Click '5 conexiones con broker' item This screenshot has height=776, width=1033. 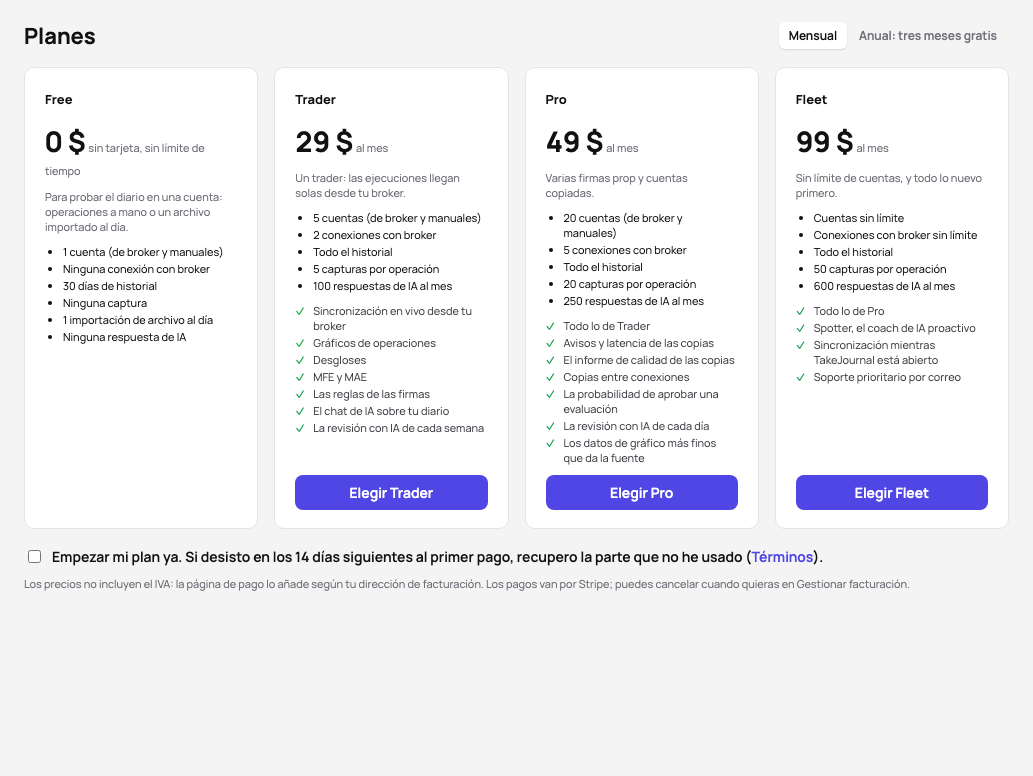click(625, 250)
